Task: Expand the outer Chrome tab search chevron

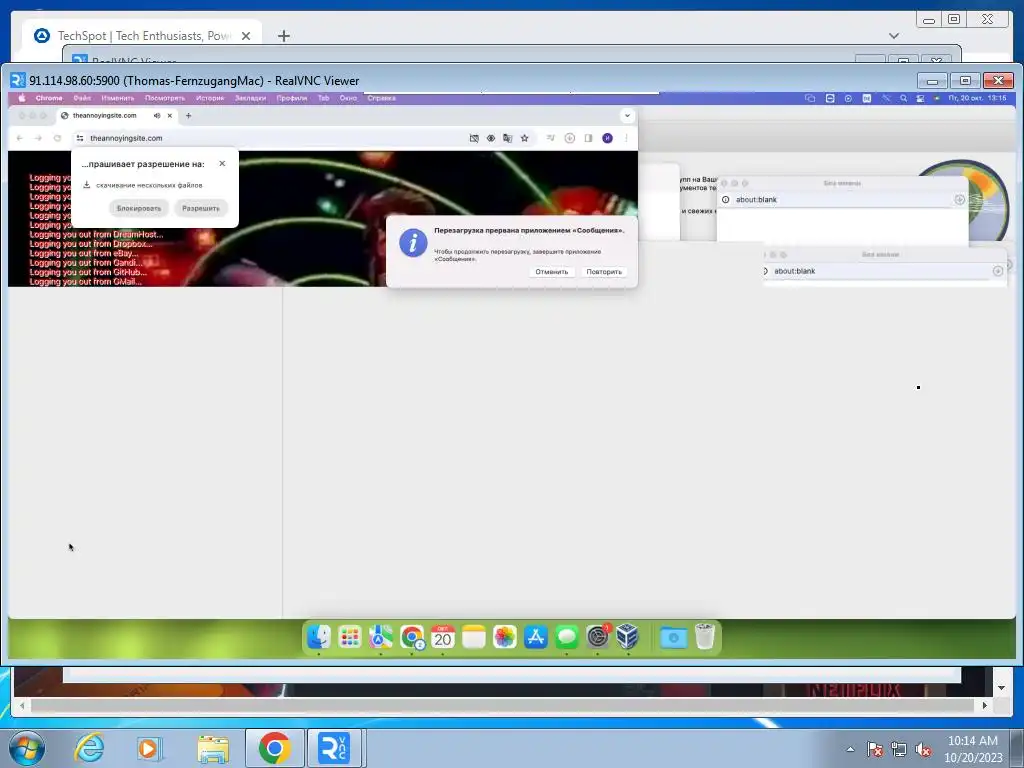Action: click(894, 36)
